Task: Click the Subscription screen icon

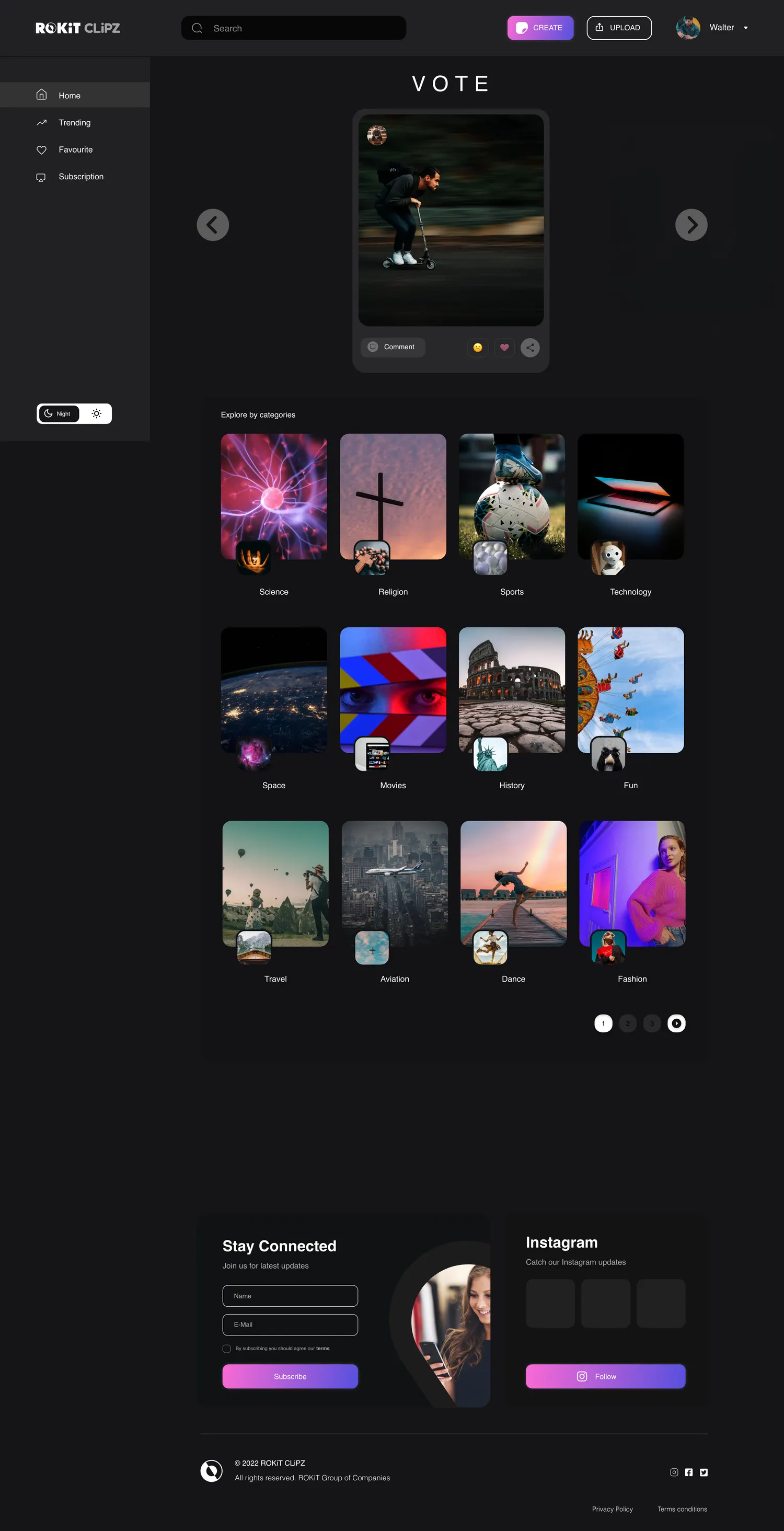Action: [x=41, y=177]
